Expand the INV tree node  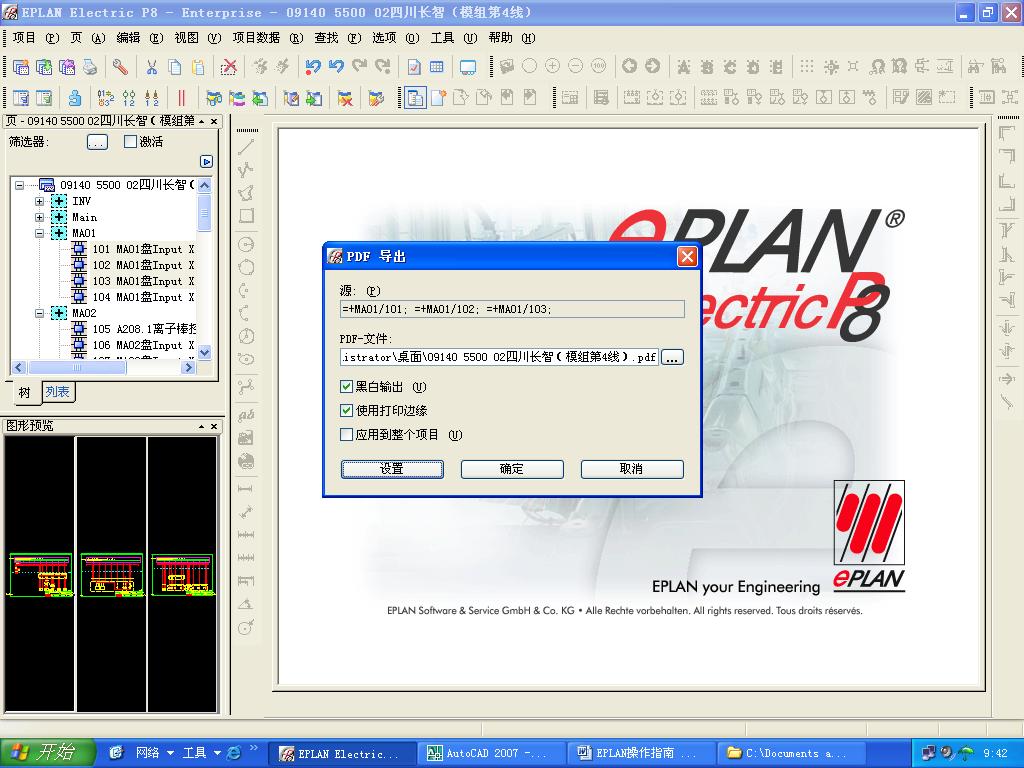[x=39, y=201]
